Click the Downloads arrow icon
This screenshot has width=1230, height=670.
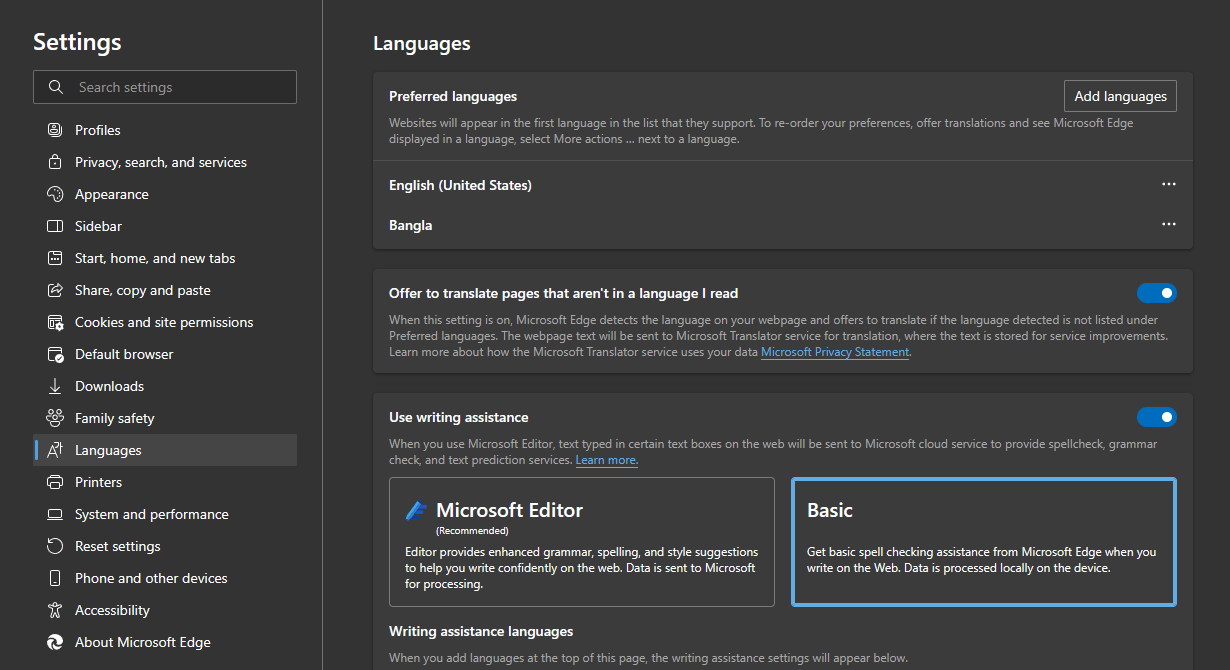(x=55, y=386)
